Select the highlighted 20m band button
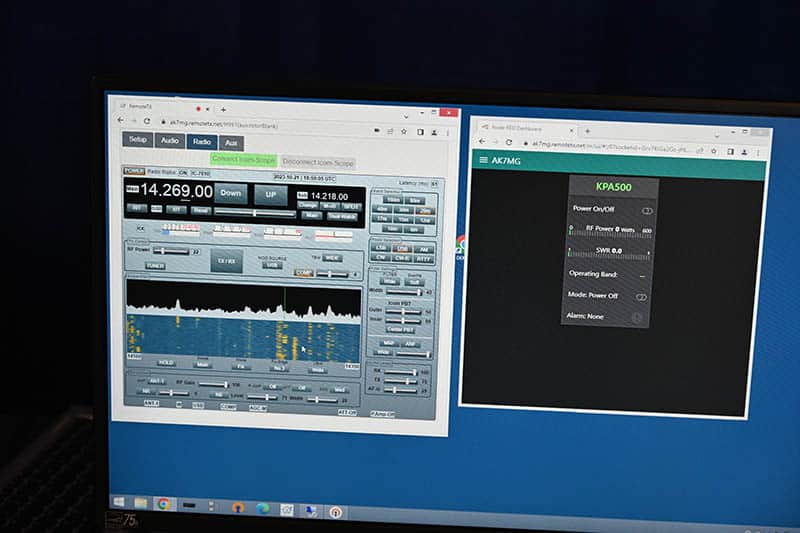This screenshot has height=533, width=800. coord(424,211)
